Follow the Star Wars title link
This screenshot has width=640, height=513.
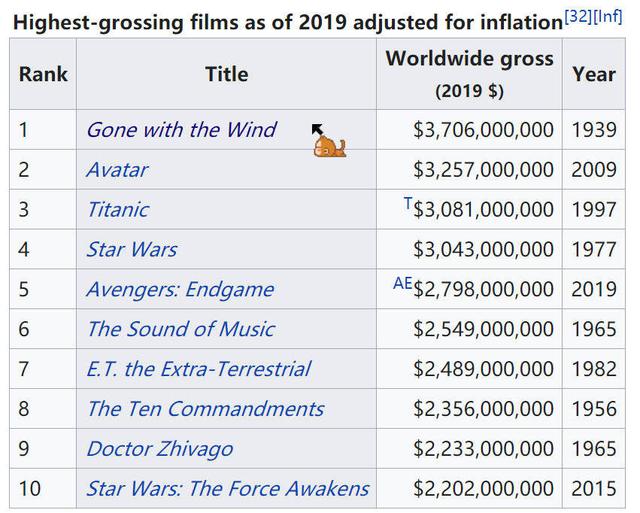click(x=131, y=249)
